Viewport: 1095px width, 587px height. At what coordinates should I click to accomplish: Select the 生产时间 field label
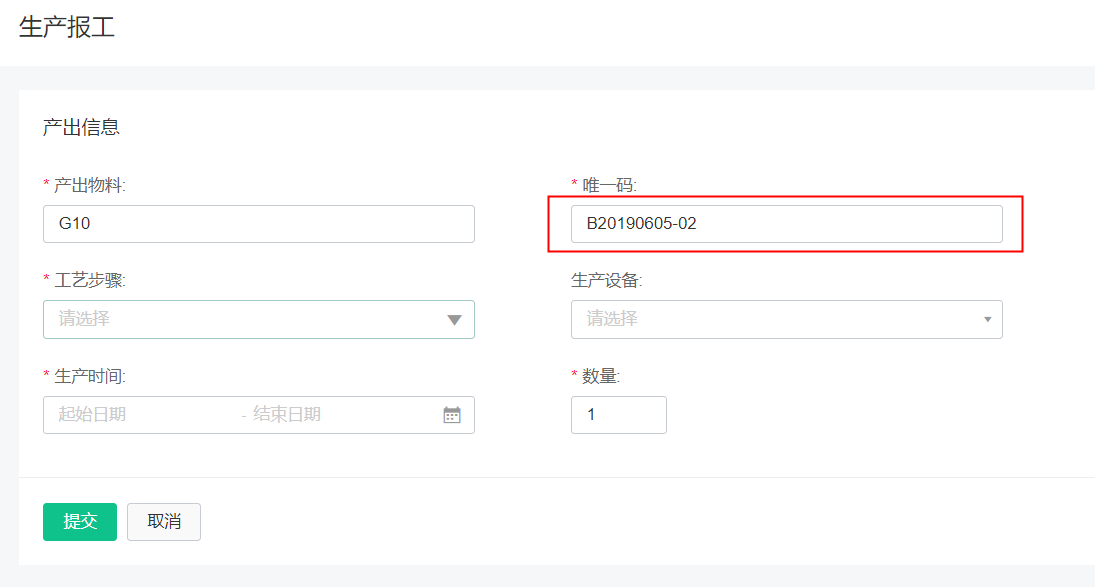point(89,376)
